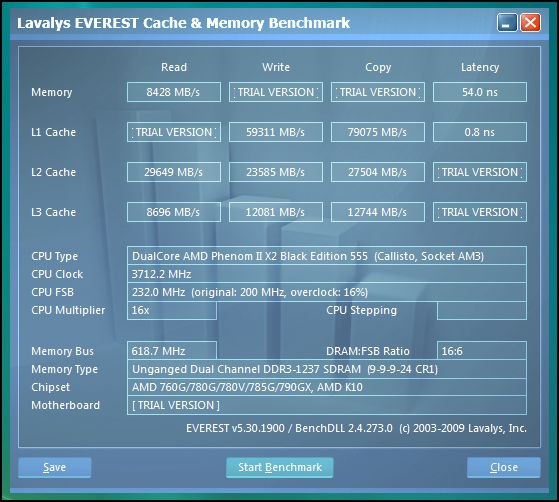The image size is (559, 502).
Task: Click the Start Benchmark button
Action: [x=280, y=467]
